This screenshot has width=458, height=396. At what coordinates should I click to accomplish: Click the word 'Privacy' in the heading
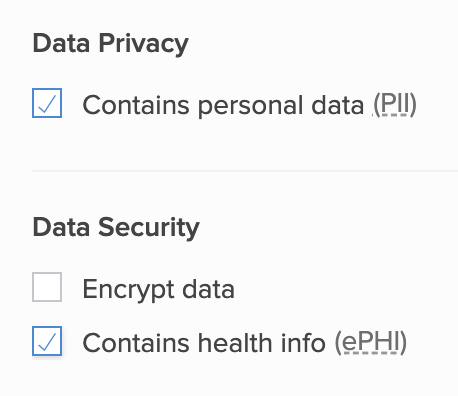143,44
